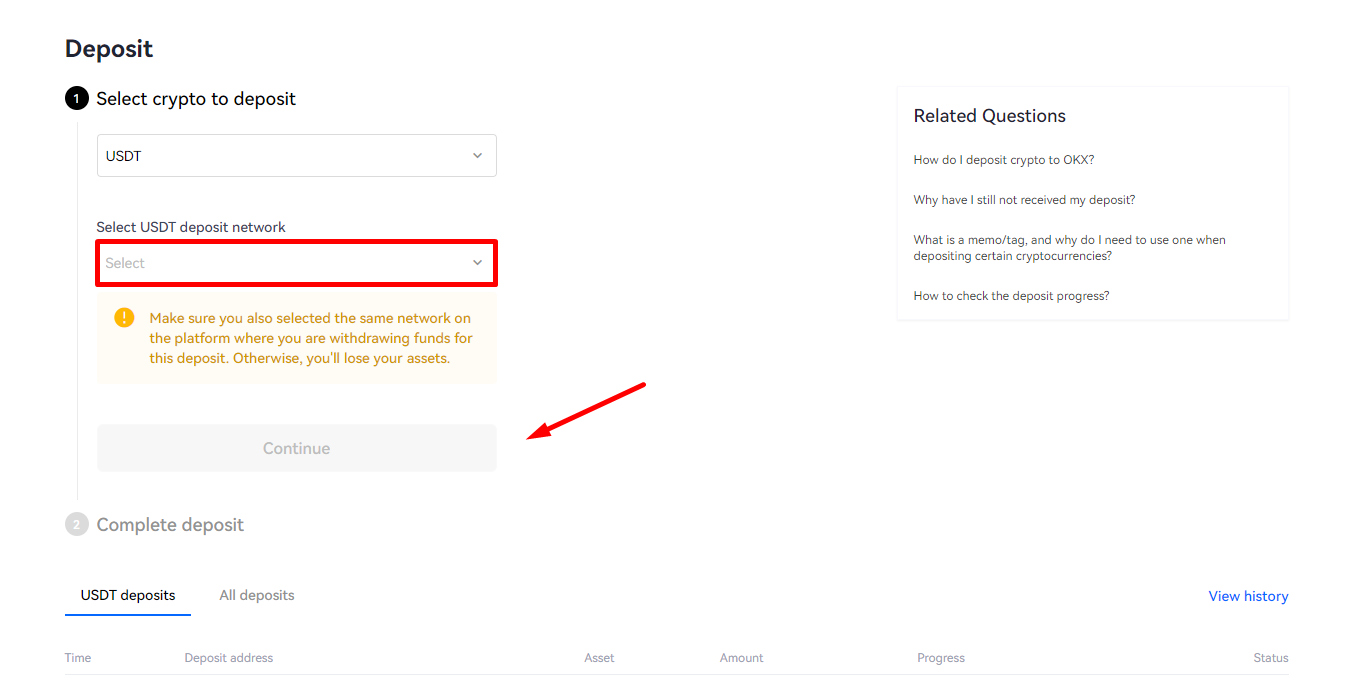Screen dimensions: 1360x698
Task: Open 'How do I deposit crypto to OKX?'
Action: click(1004, 160)
